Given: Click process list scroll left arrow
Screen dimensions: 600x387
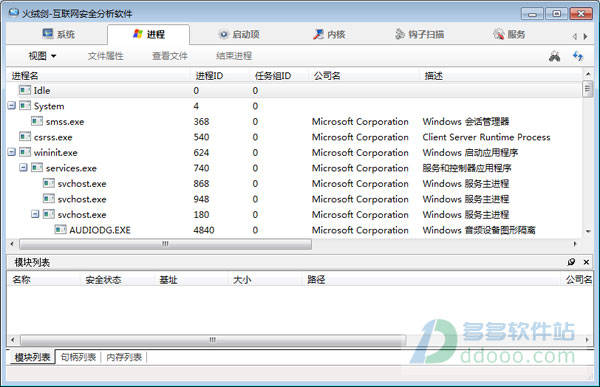Looking at the screenshot, I should [x=12, y=244].
